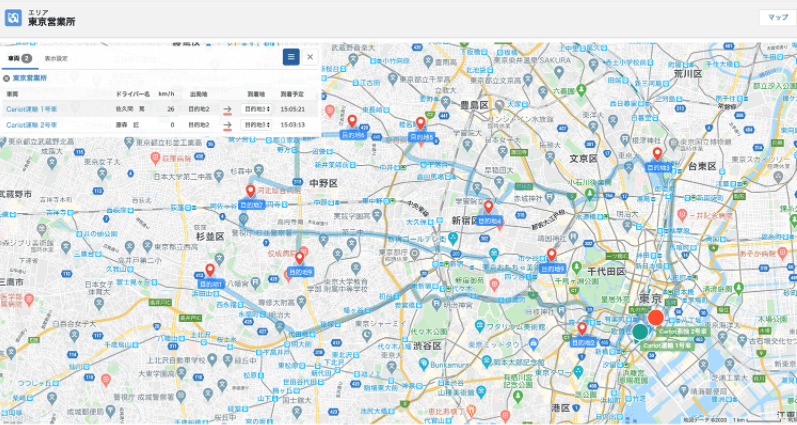
Task: Click the 小石川後楽園 park marker
Action: click(590, 194)
